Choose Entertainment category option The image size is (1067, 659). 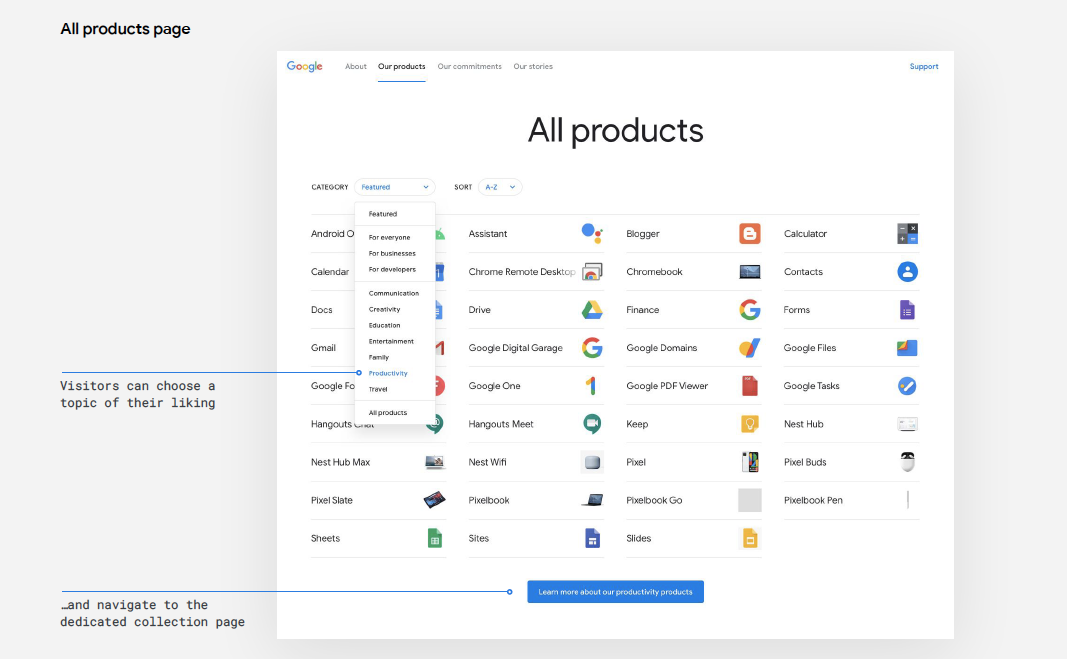click(391, 341)
